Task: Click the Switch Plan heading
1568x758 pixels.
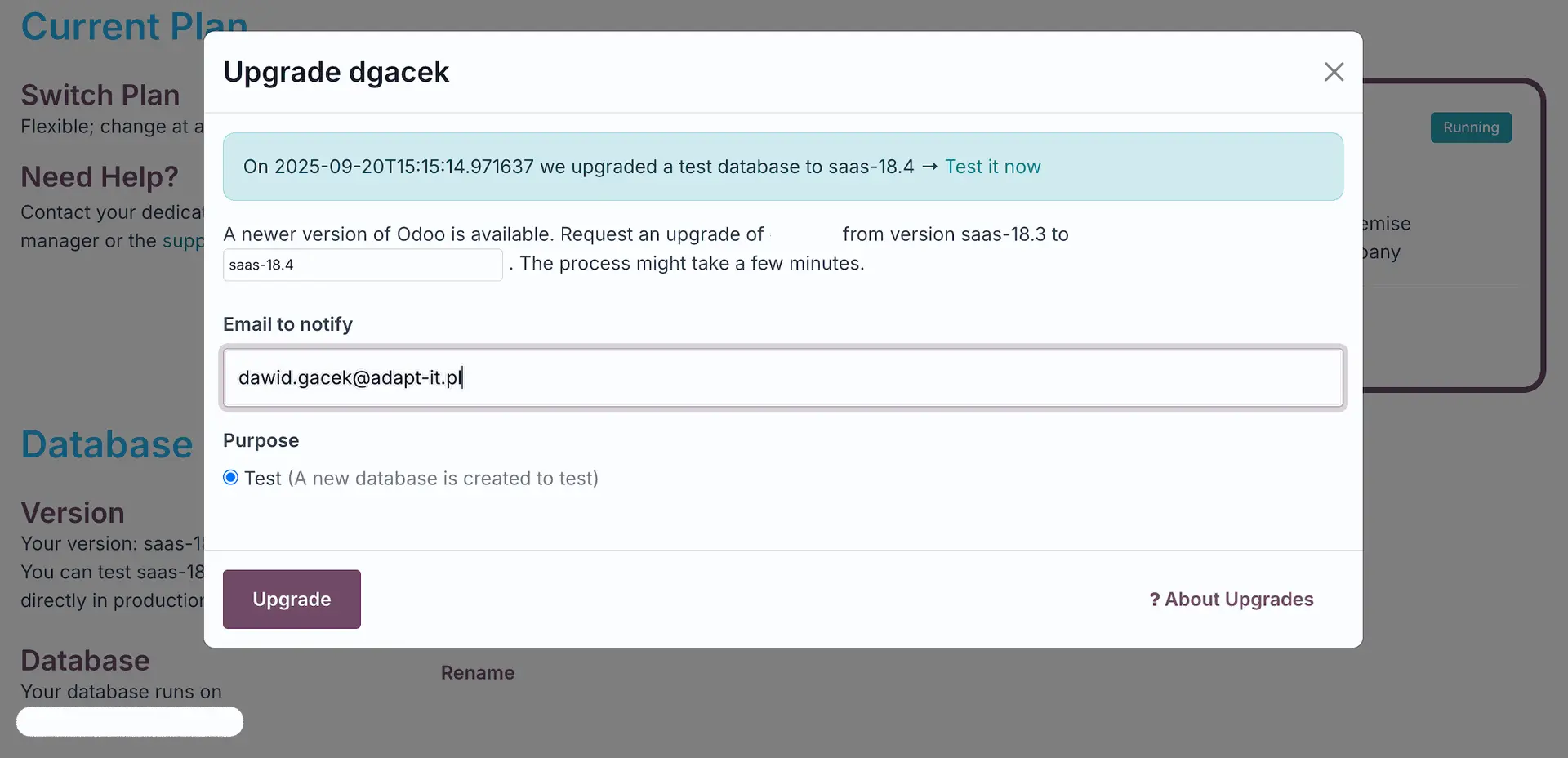Action: (x=100, y=95)
